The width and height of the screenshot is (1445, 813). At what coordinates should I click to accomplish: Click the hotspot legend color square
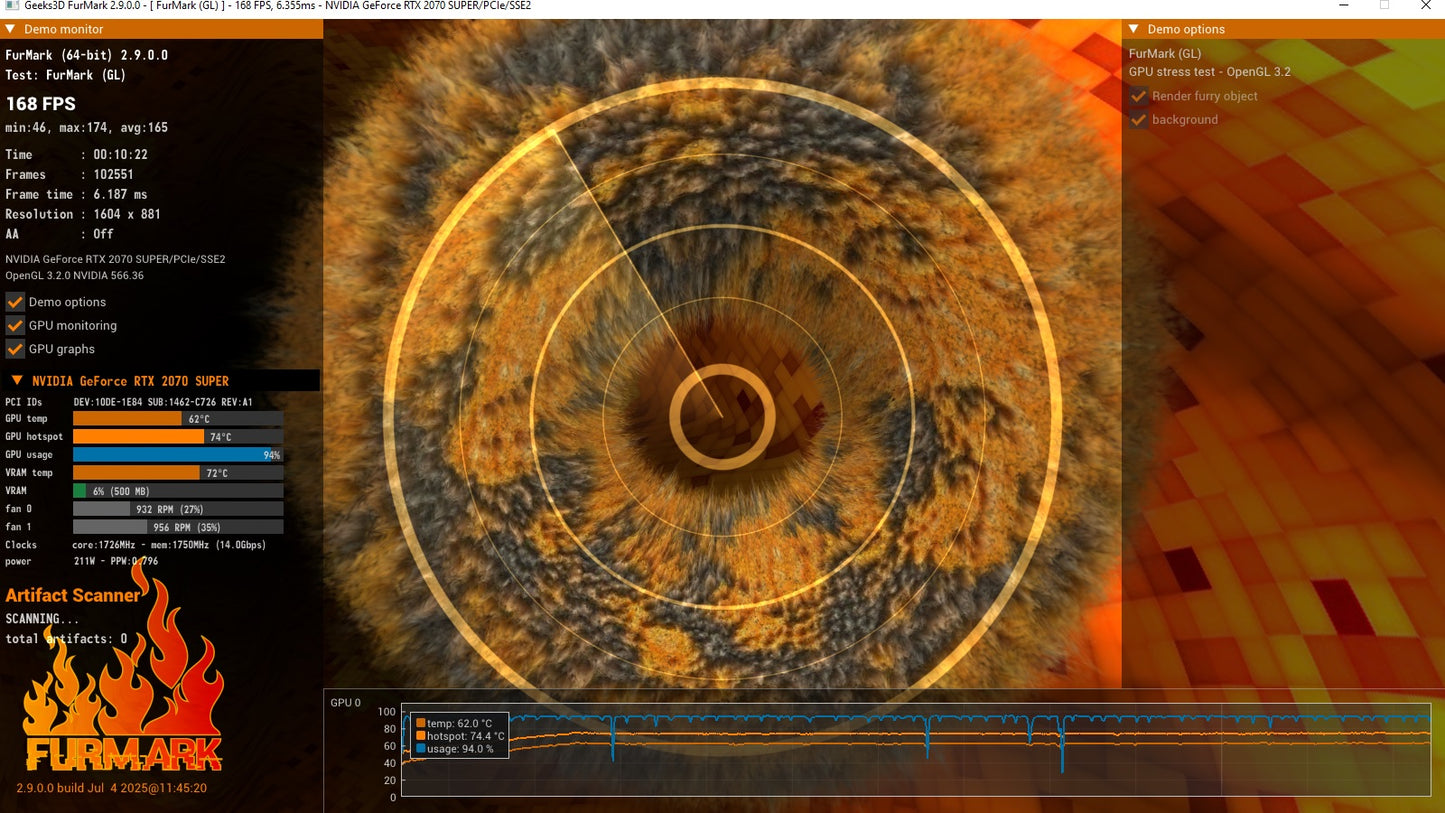point(420,736)
